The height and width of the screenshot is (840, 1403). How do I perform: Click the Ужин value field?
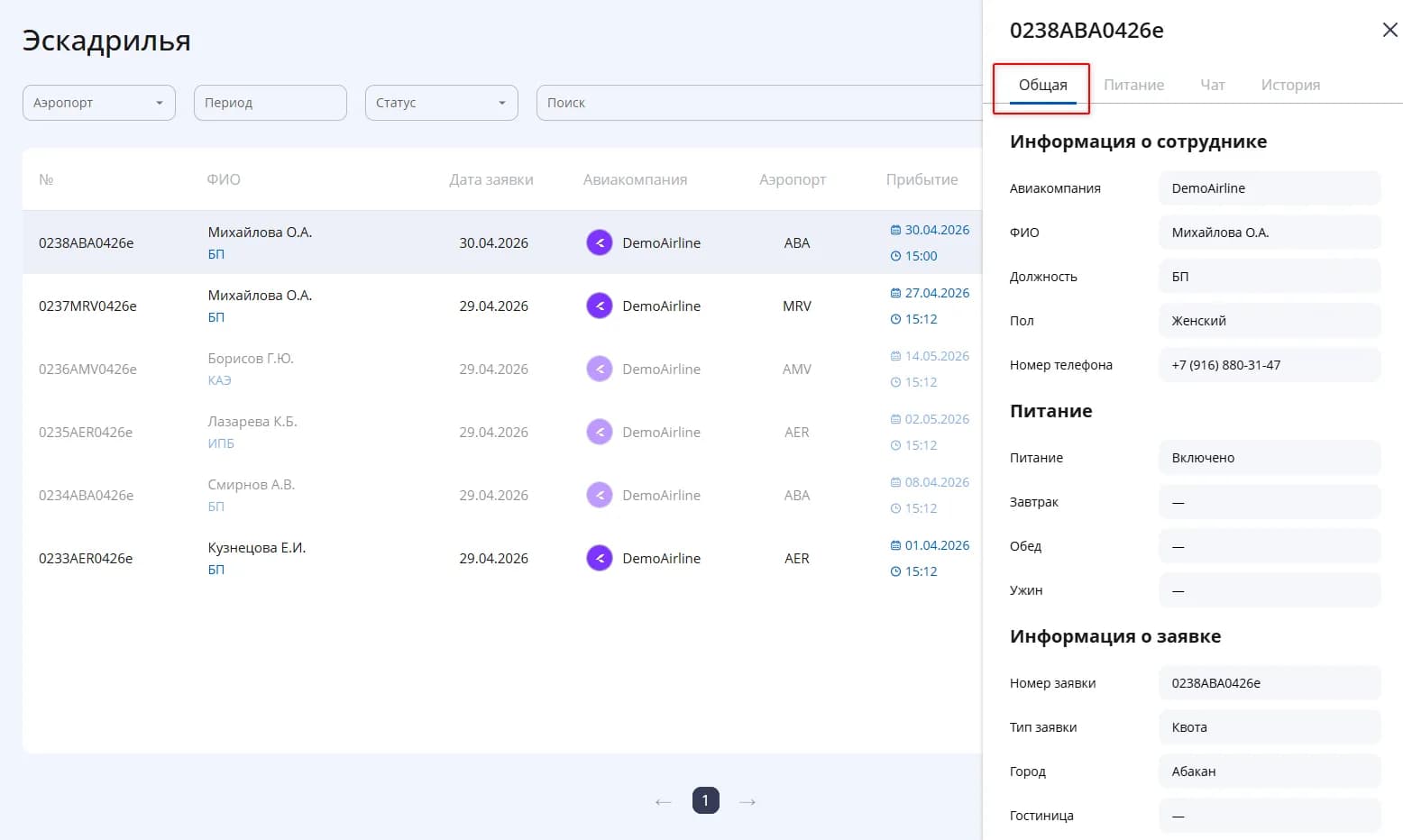tap(1270, 590)
